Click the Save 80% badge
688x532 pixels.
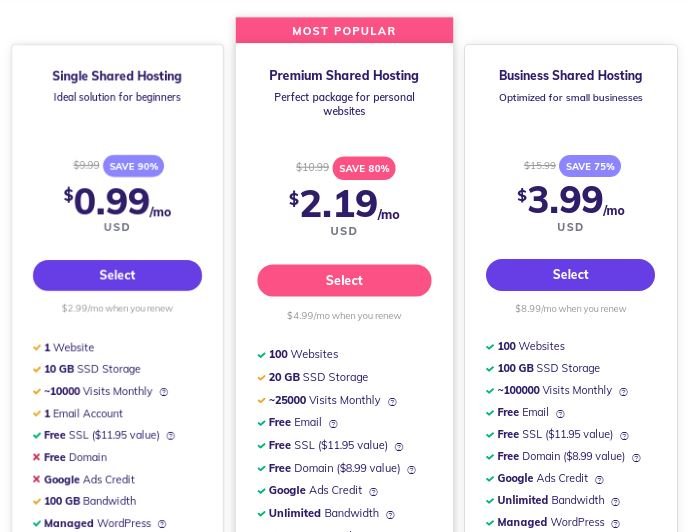point(364,168)
